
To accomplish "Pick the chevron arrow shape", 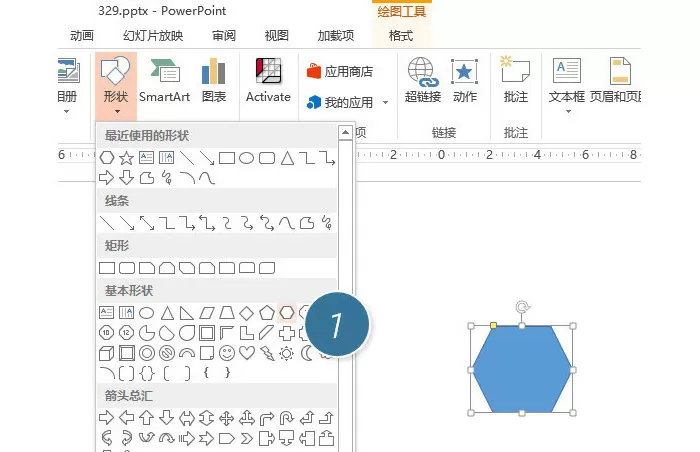I will tap(246, 439).
